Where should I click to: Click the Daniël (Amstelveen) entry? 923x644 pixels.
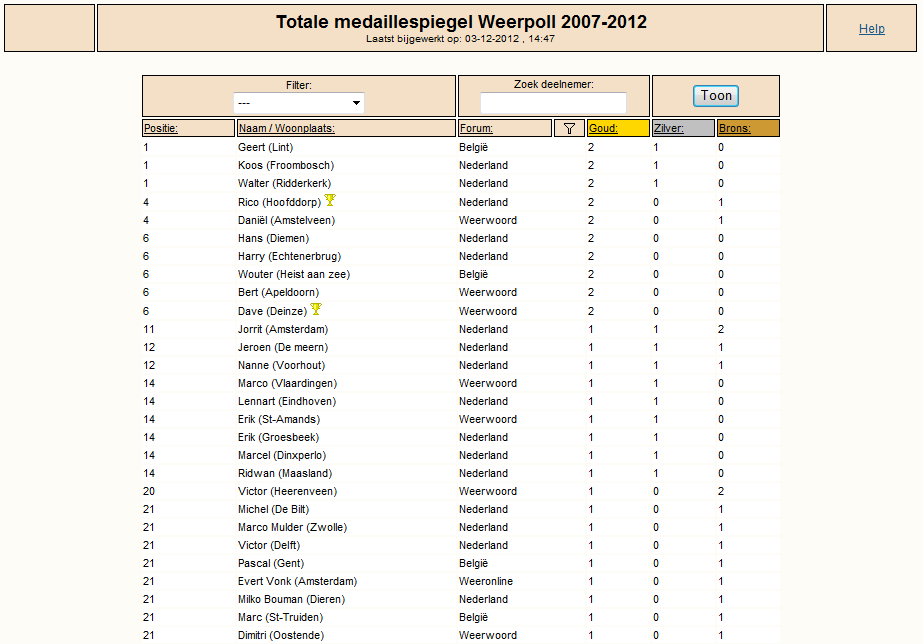pyautogui.click(x=286, y=220)
